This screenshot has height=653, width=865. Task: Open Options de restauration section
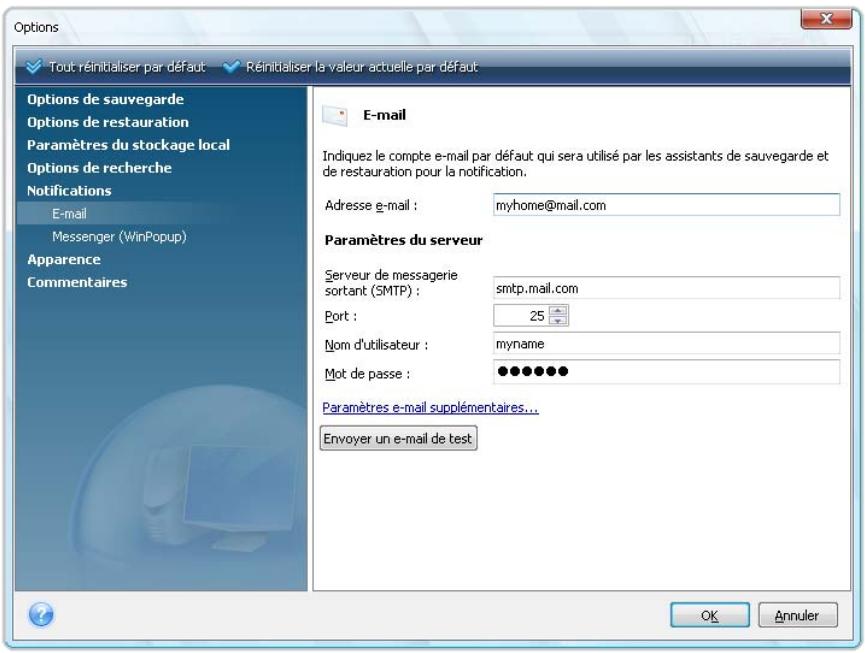(x=108, y=122)
